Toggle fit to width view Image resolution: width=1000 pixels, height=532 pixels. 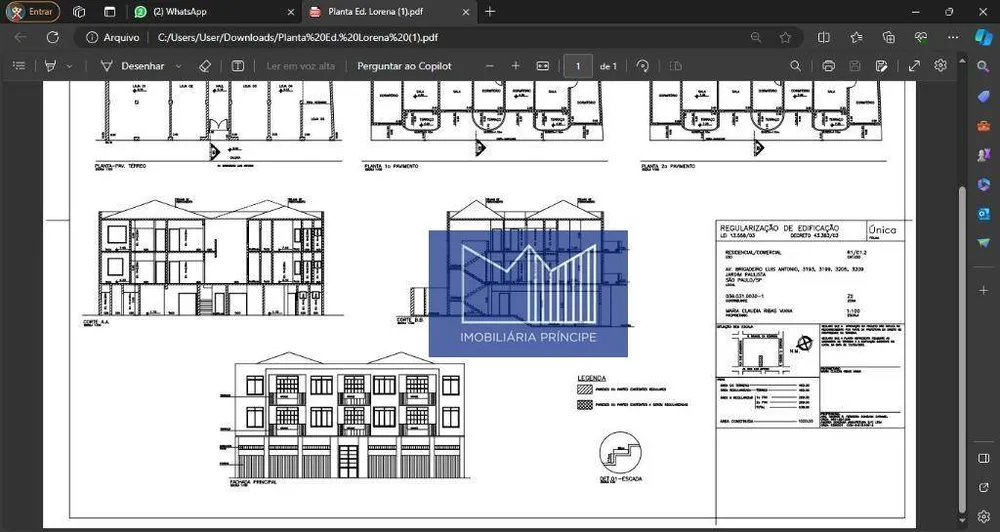tap(543, 66)
